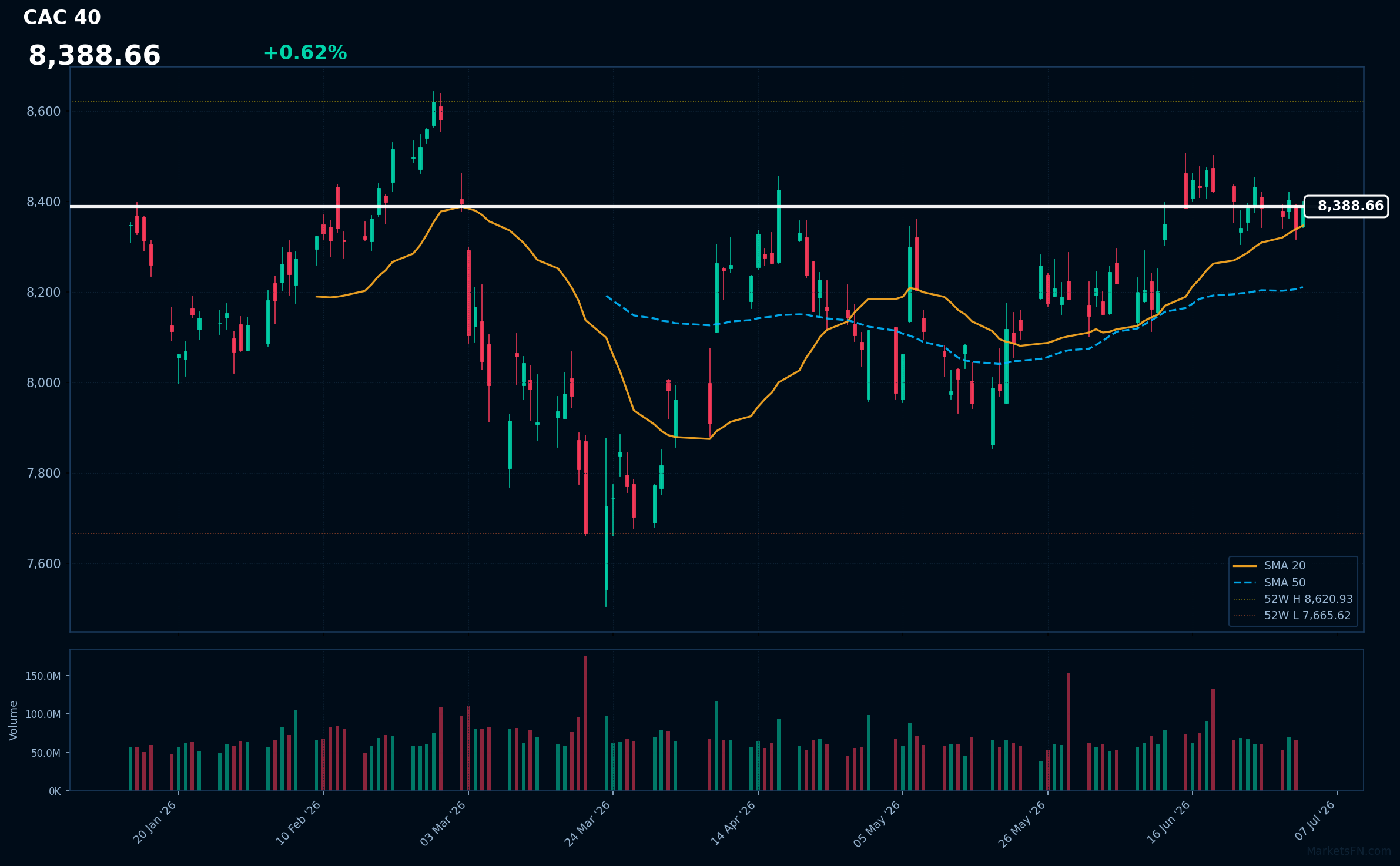Click the "CAC 40" chart title
The image size is (1400, 866).
click(62, 18)
